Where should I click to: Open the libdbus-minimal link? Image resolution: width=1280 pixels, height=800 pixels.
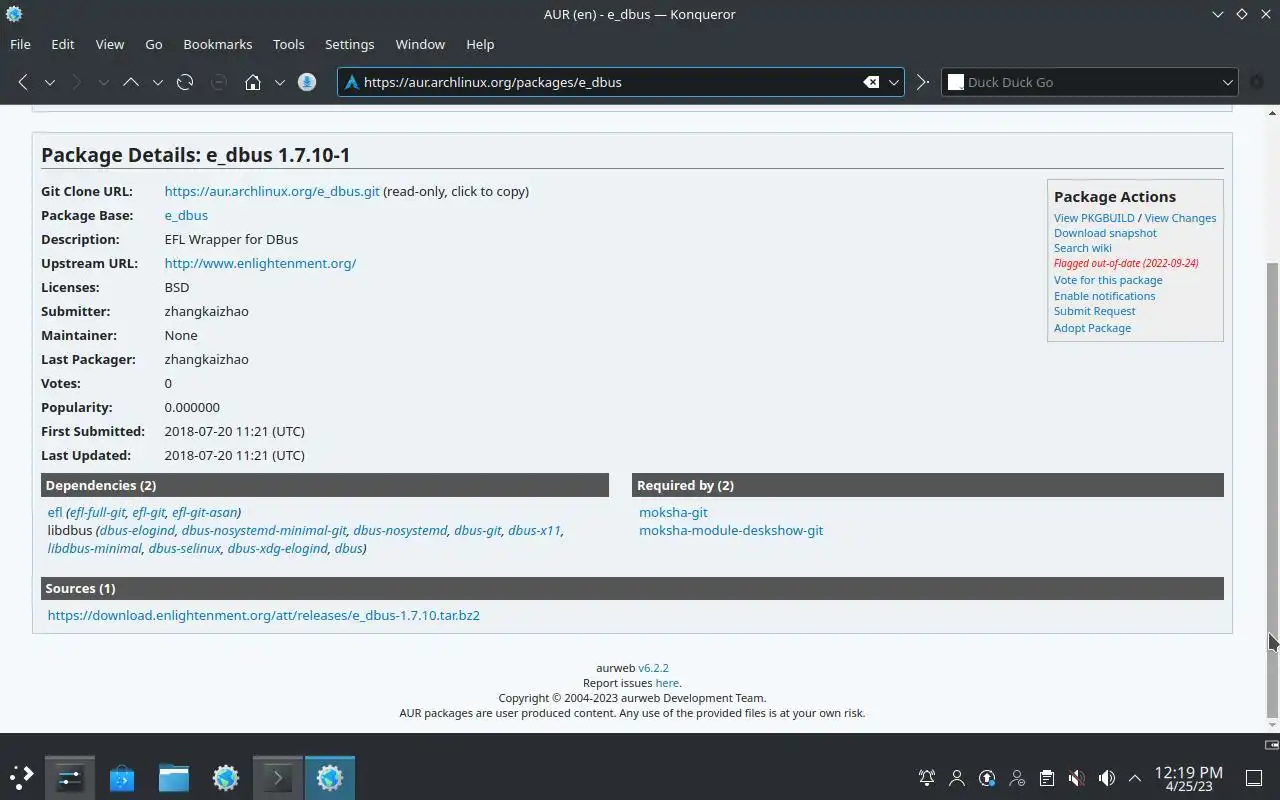click(95, 548)
